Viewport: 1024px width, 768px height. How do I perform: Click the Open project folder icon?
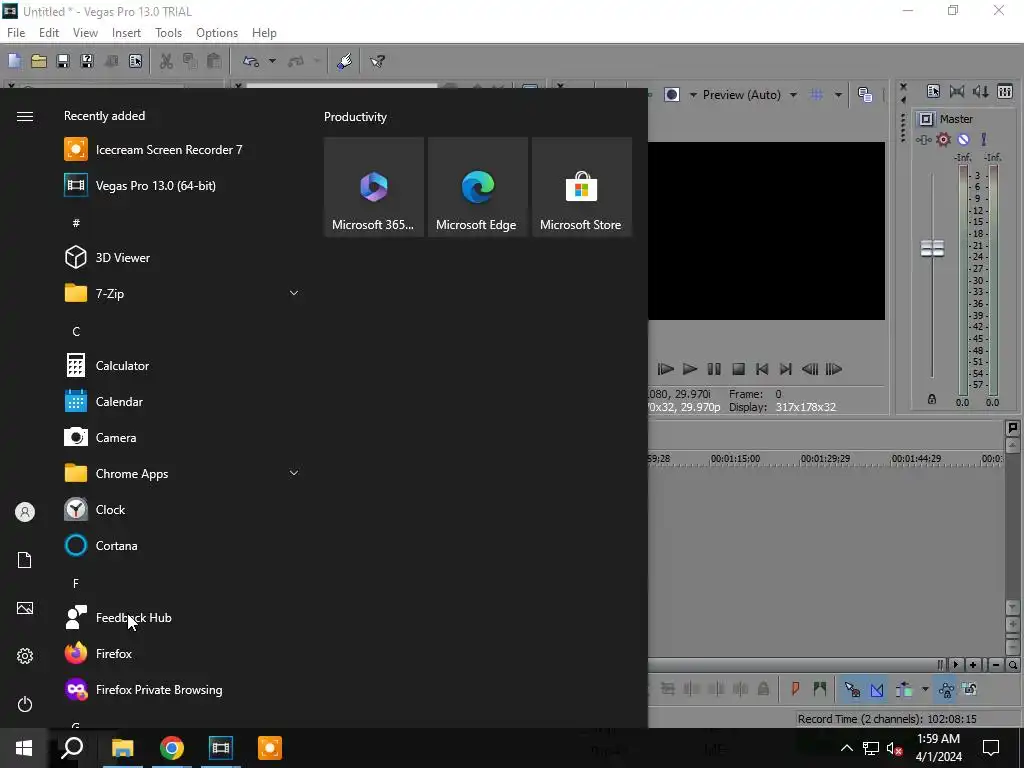click(x=39, y=61)
